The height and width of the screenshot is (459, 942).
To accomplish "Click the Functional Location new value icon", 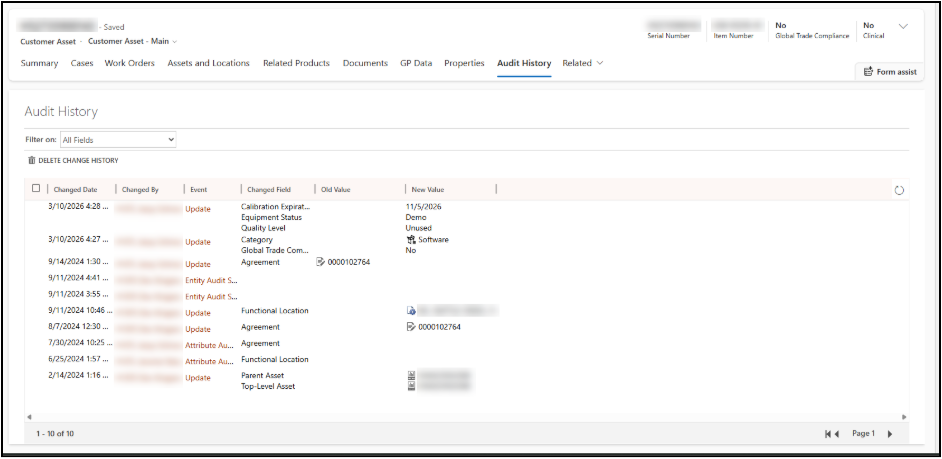I will pos(411,311).
